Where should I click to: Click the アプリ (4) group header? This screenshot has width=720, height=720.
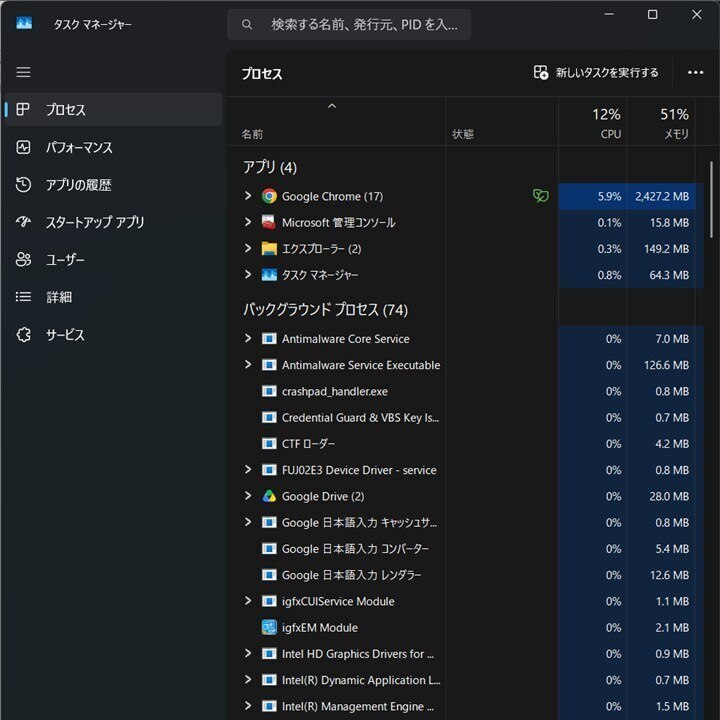click(x=270, y=167)
